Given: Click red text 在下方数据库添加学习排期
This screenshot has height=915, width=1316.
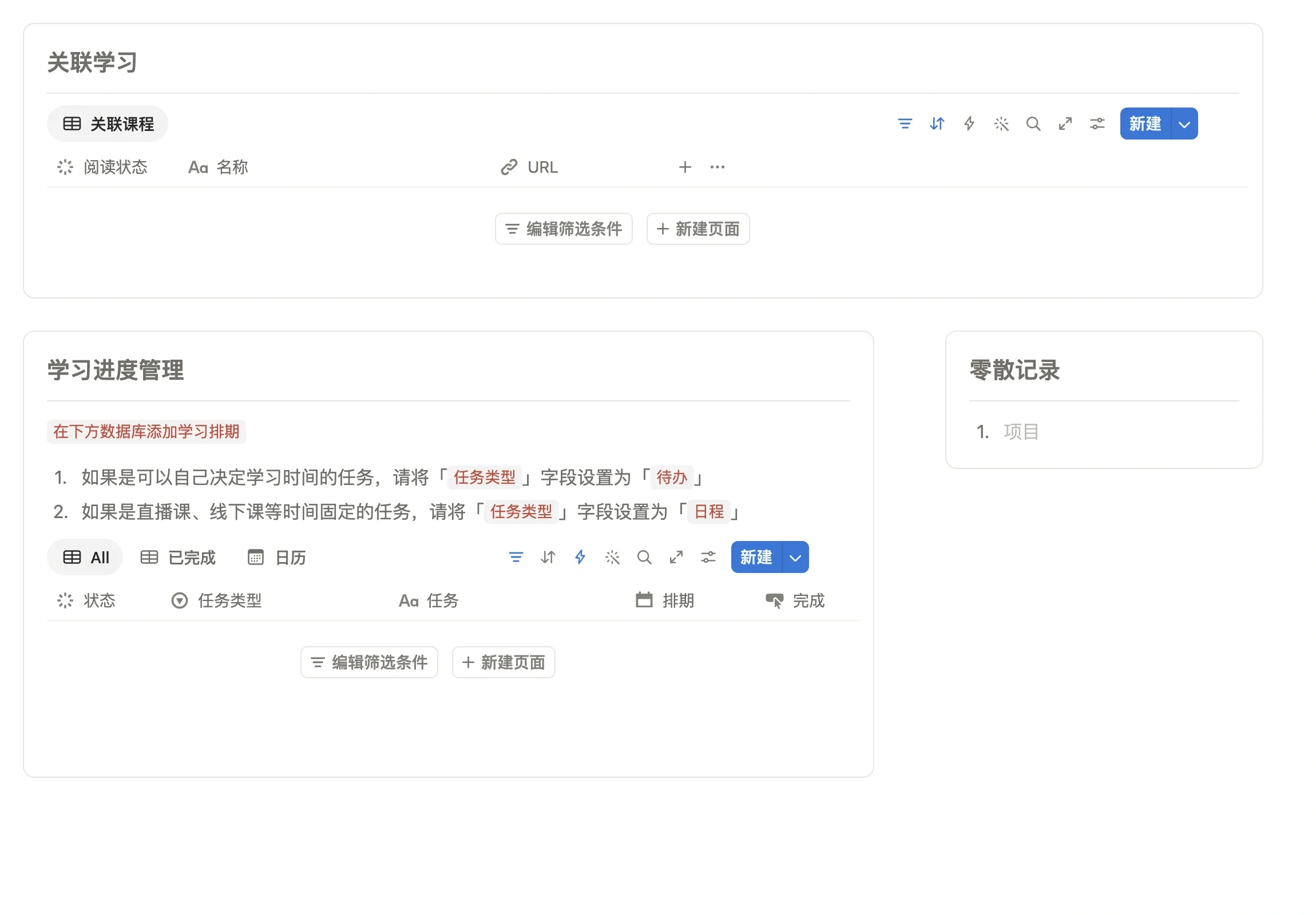Looking at the screenshot, I should click(x=146, y=431).
